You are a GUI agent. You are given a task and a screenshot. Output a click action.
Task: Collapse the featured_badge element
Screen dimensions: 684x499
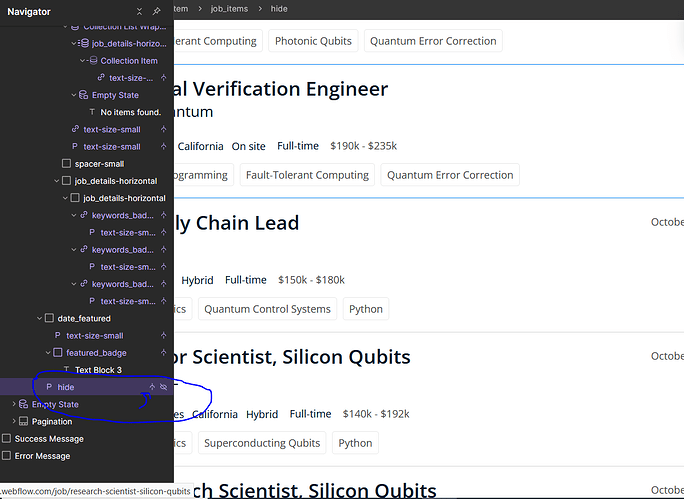tap(48, 353)
